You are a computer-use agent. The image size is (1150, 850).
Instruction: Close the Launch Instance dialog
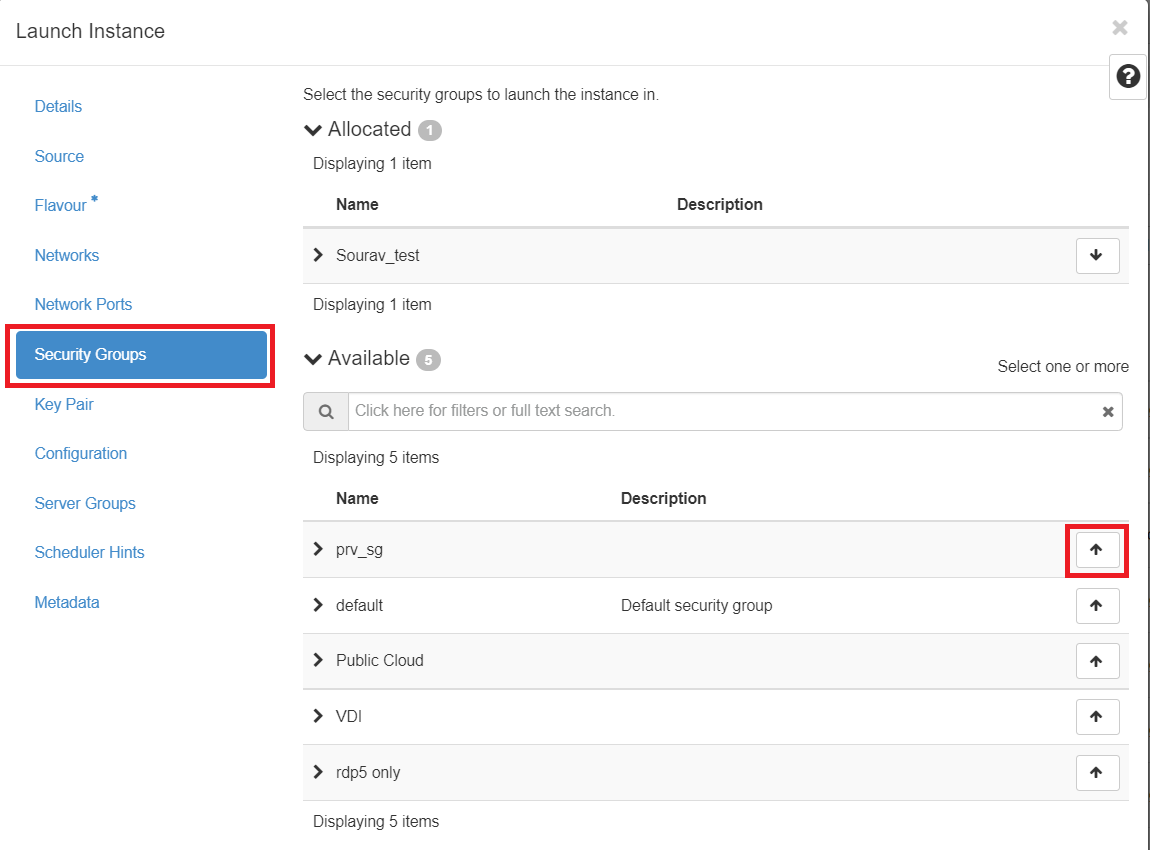point(1120,28)
